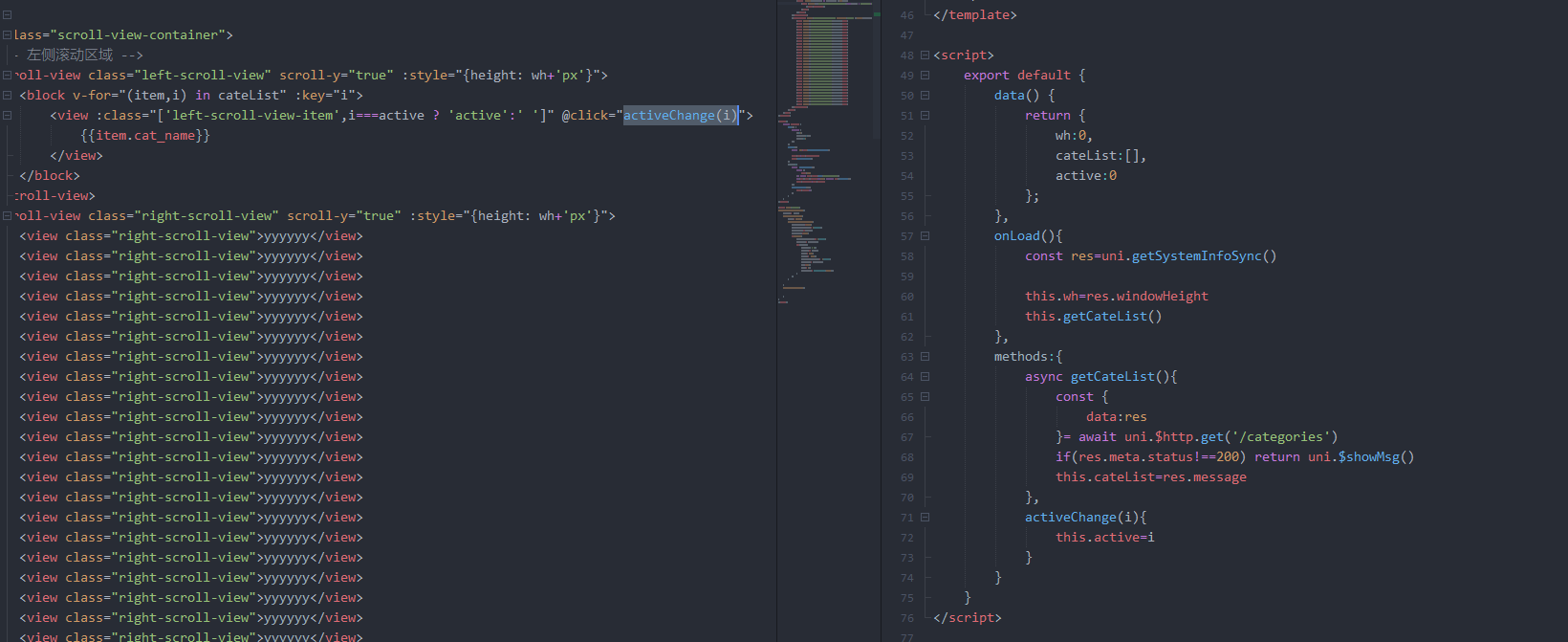Image resolution: width=1568 pixels, height=642 pixels.
Task: Click uni.$showMsg() on line 68
Action: 1361,457
